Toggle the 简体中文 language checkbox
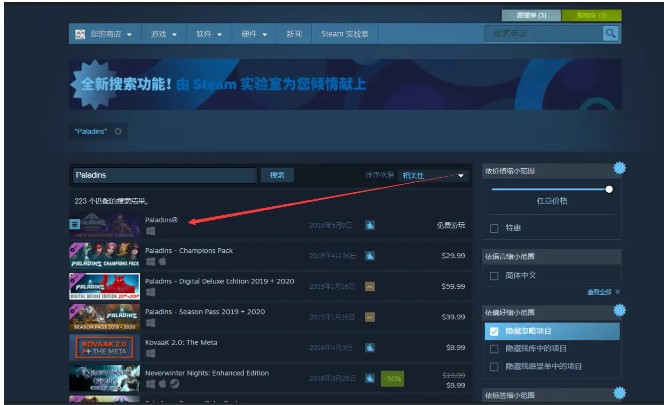The height and width of the screenshot is (405, 664). coord(494,275)
